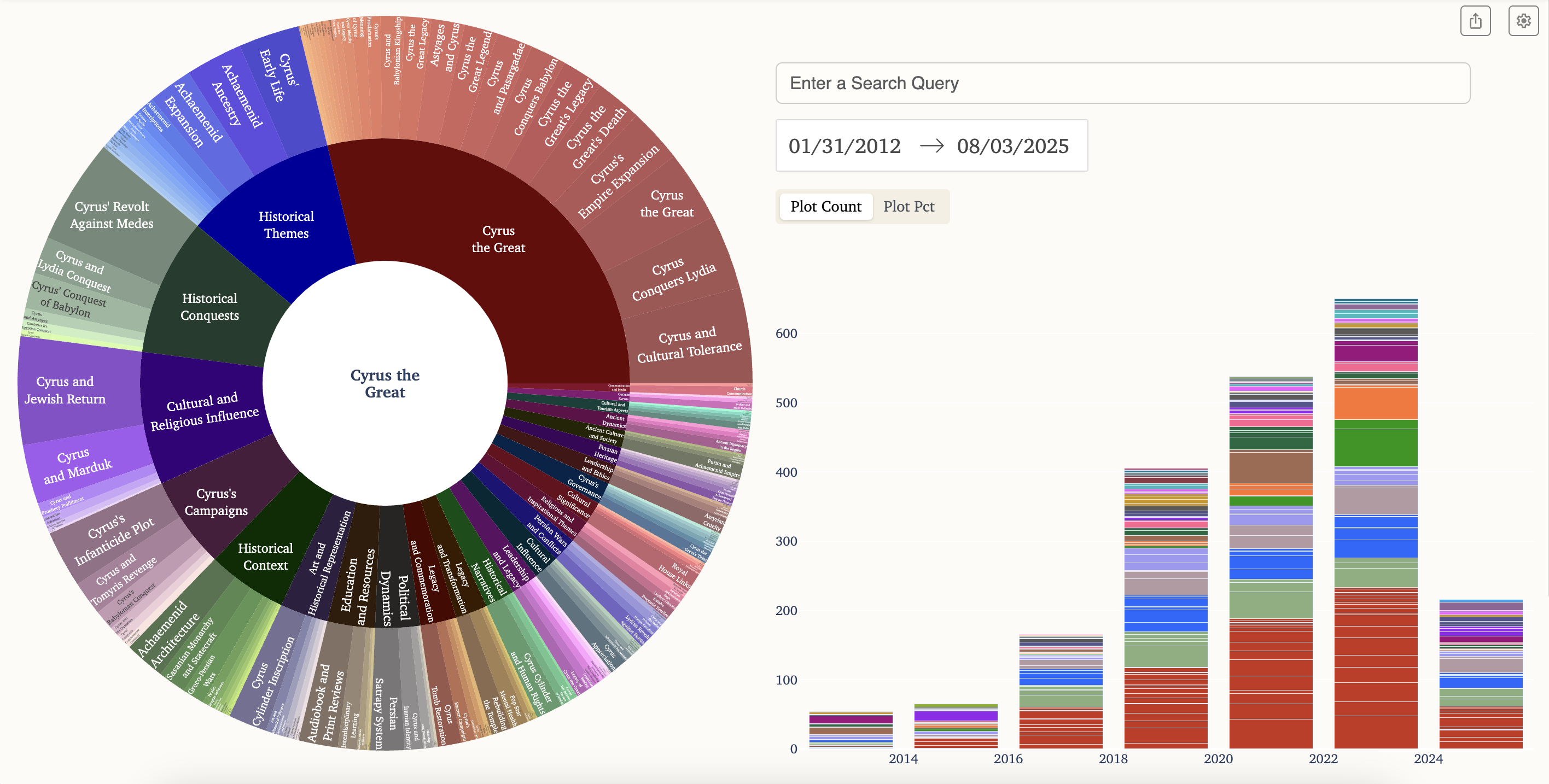Switch to Plot Pct view
The width and height of the screenshot is (1549, 784).
pos(908,206)
